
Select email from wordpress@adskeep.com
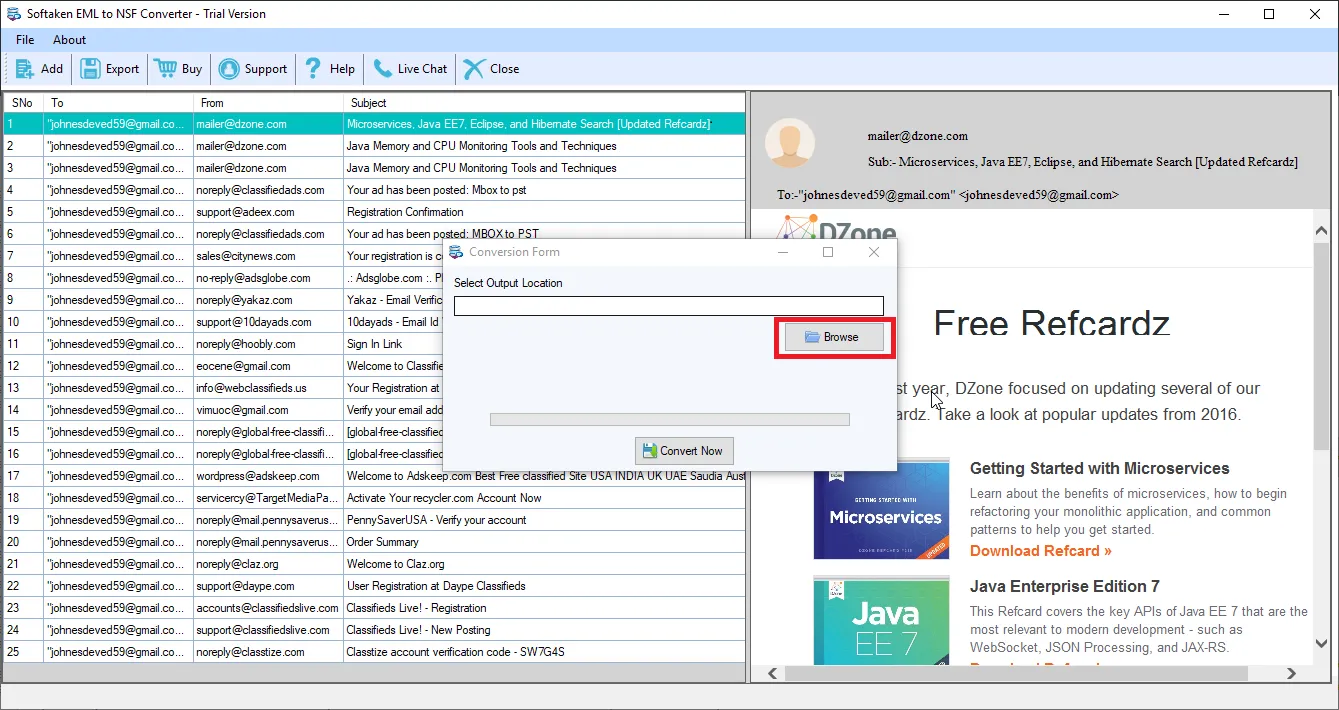[x=374, y=476]
